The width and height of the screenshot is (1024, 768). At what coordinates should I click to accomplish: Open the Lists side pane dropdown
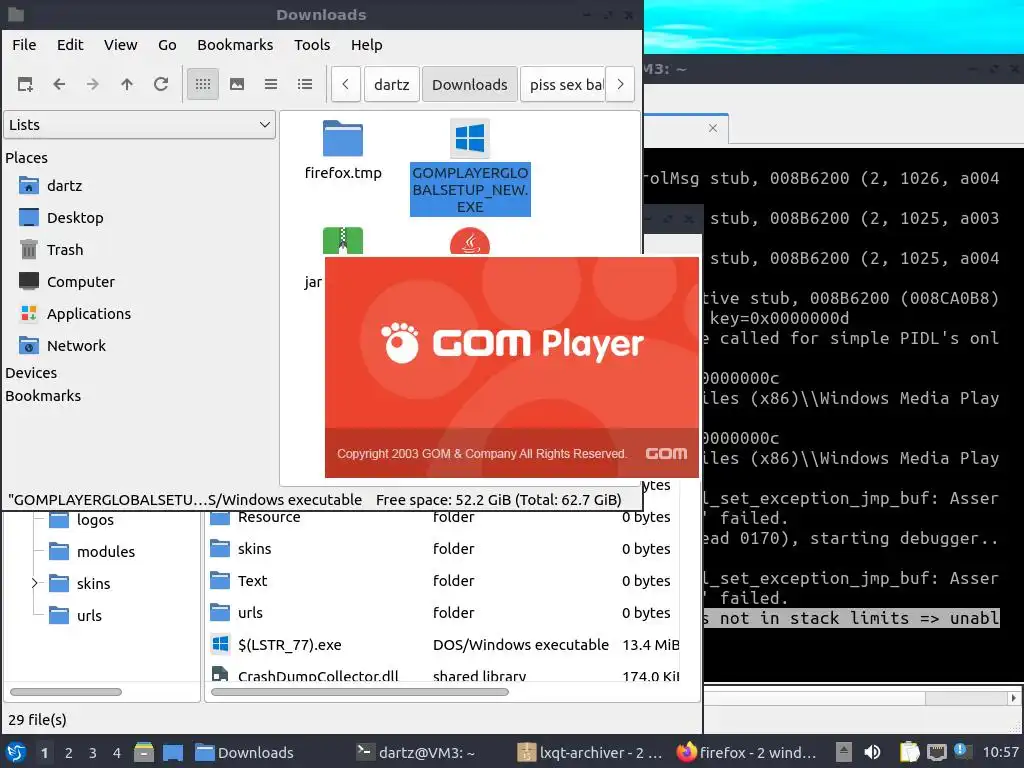(x=139, y=125)
